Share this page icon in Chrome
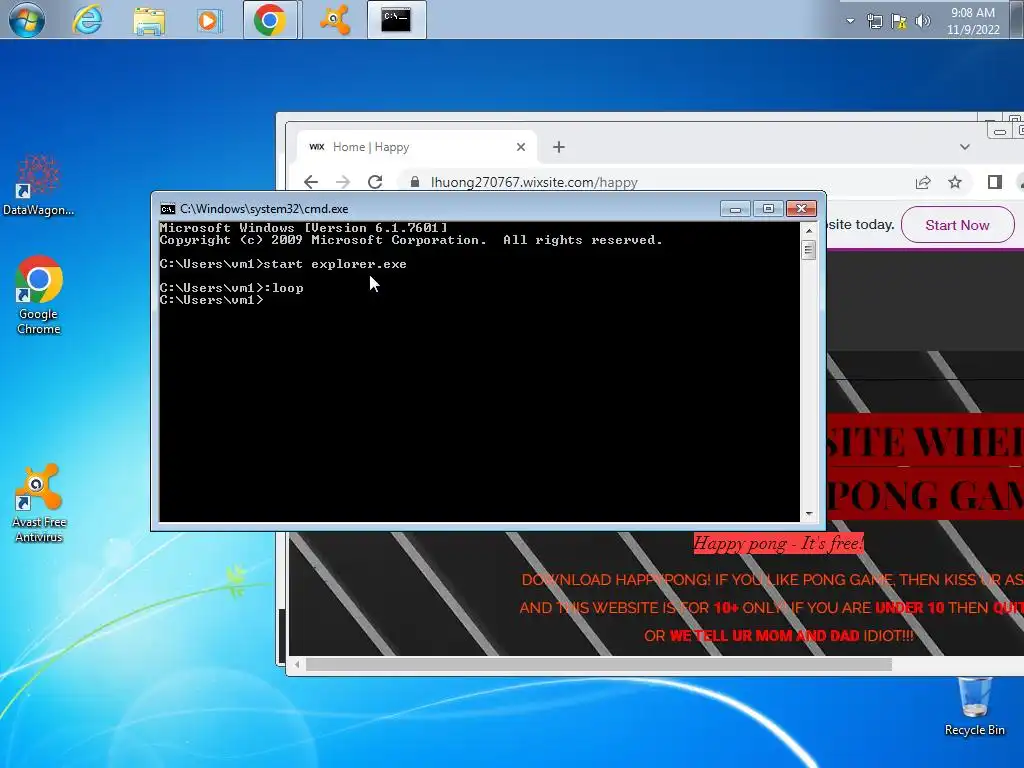 923,182
